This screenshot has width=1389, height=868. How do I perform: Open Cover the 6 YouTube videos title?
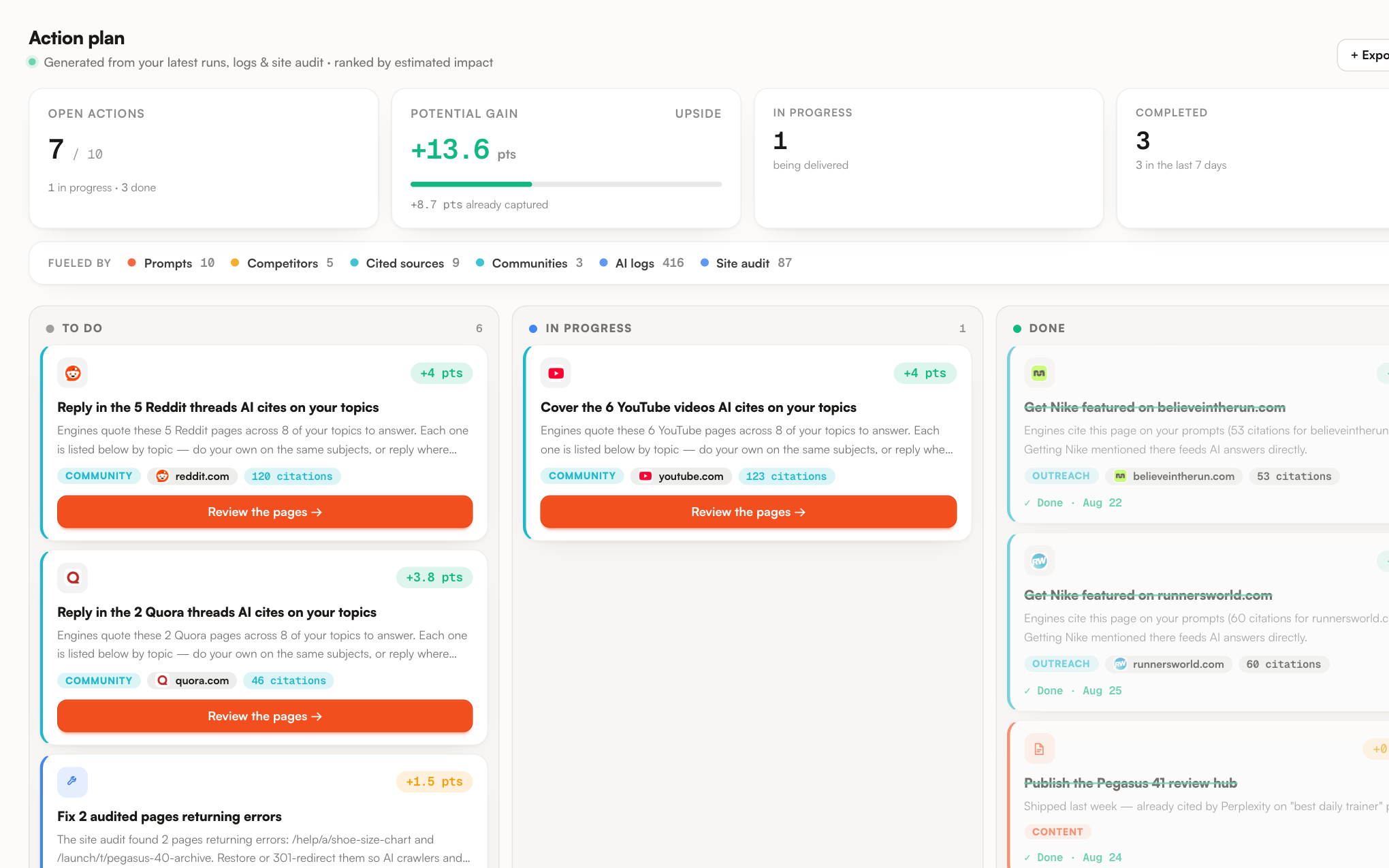[699, 407]
